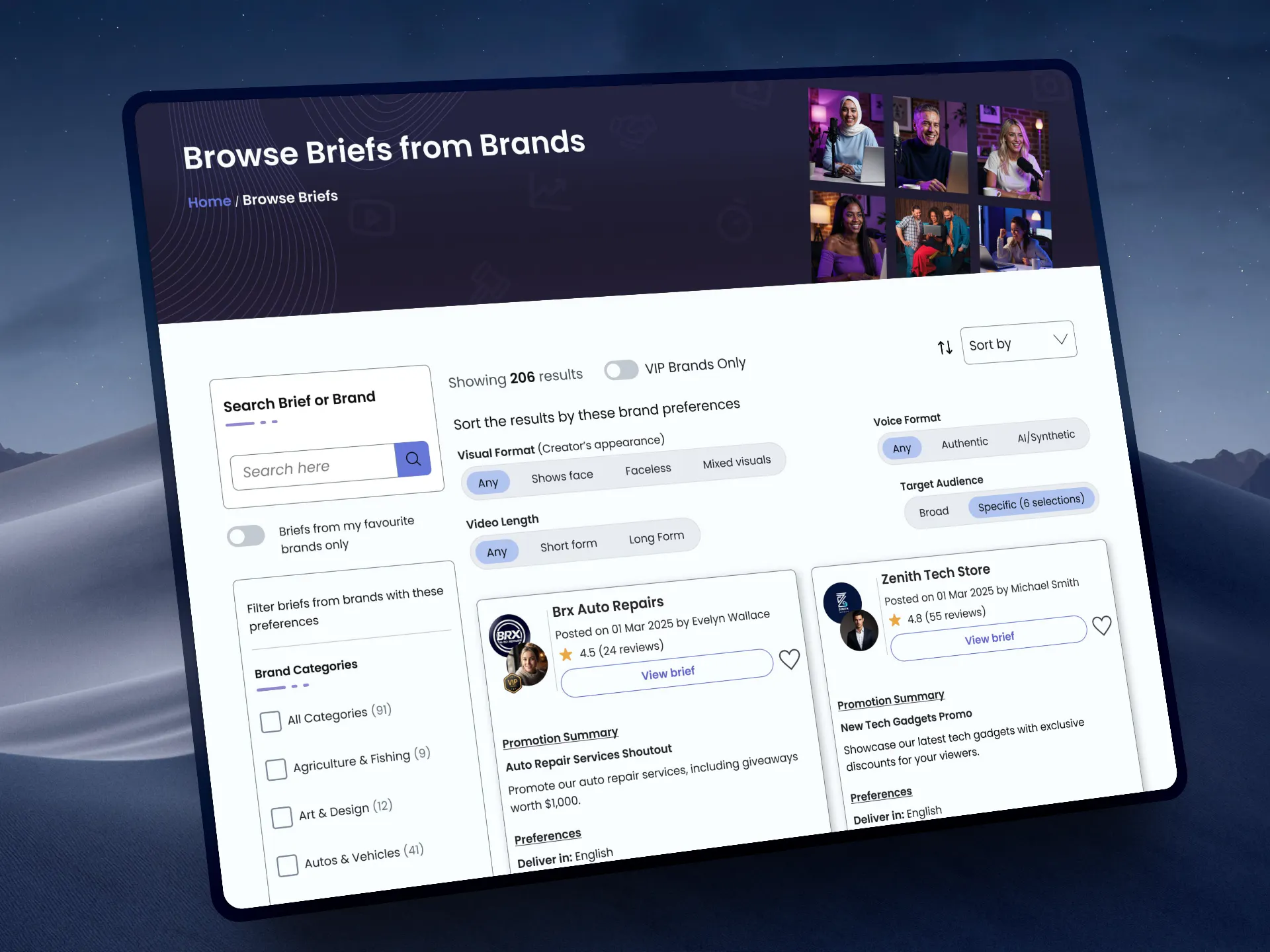
Task: Open Brx Auto Repairs brand title
Action: click(608, 606)
